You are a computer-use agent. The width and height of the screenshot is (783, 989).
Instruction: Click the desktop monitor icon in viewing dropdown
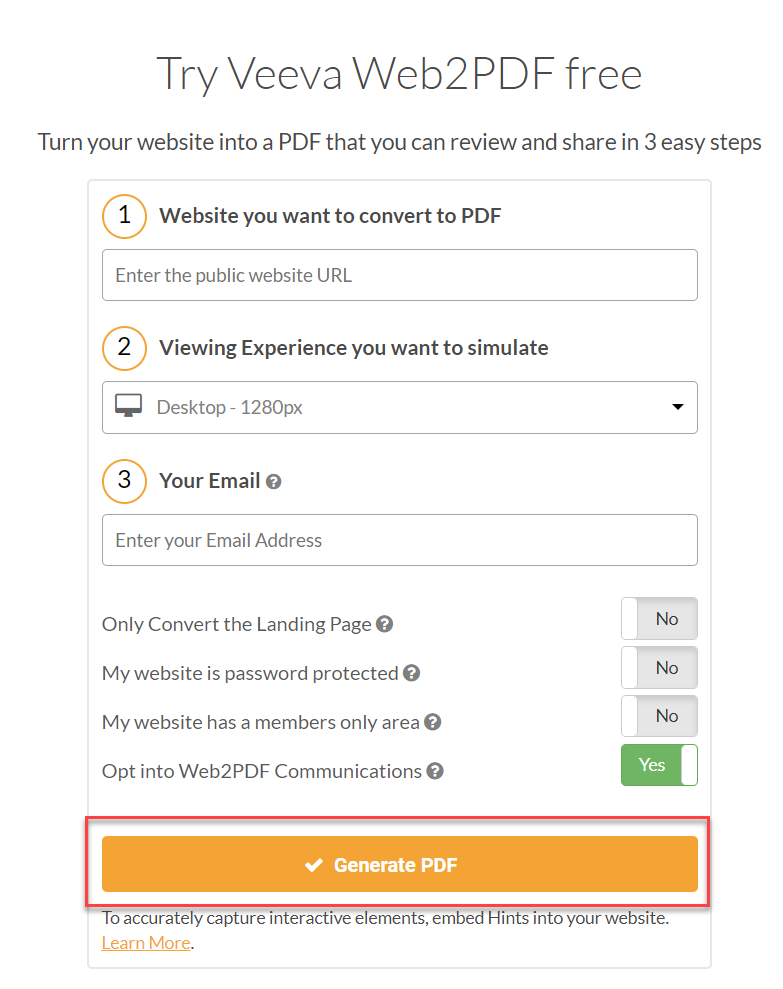click(129, 407)
